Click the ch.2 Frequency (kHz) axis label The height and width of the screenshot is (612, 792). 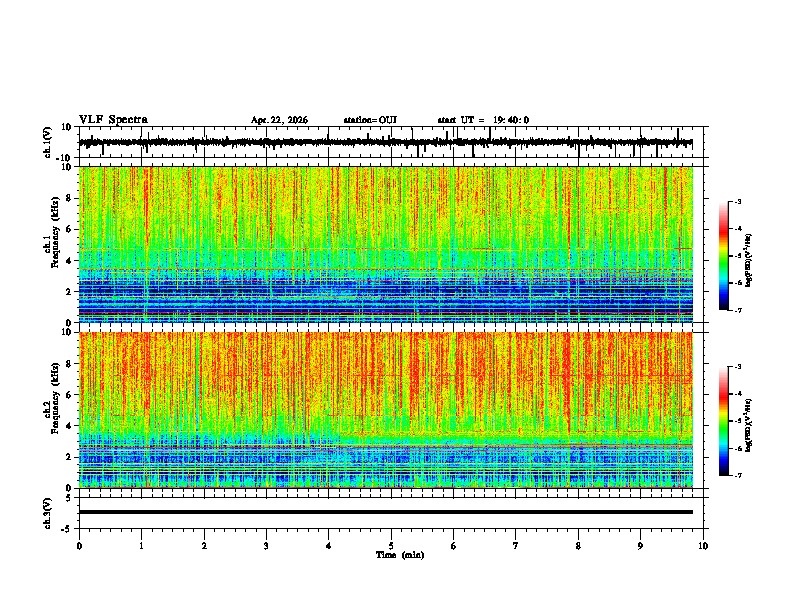[x=52, y=410]
